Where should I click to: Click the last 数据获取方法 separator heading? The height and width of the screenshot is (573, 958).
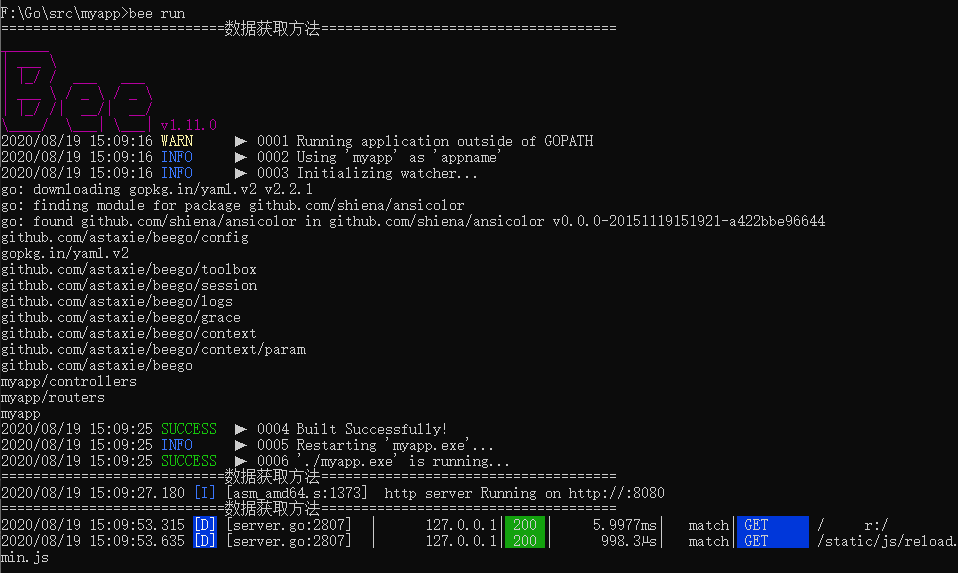(x=272, y=508)
